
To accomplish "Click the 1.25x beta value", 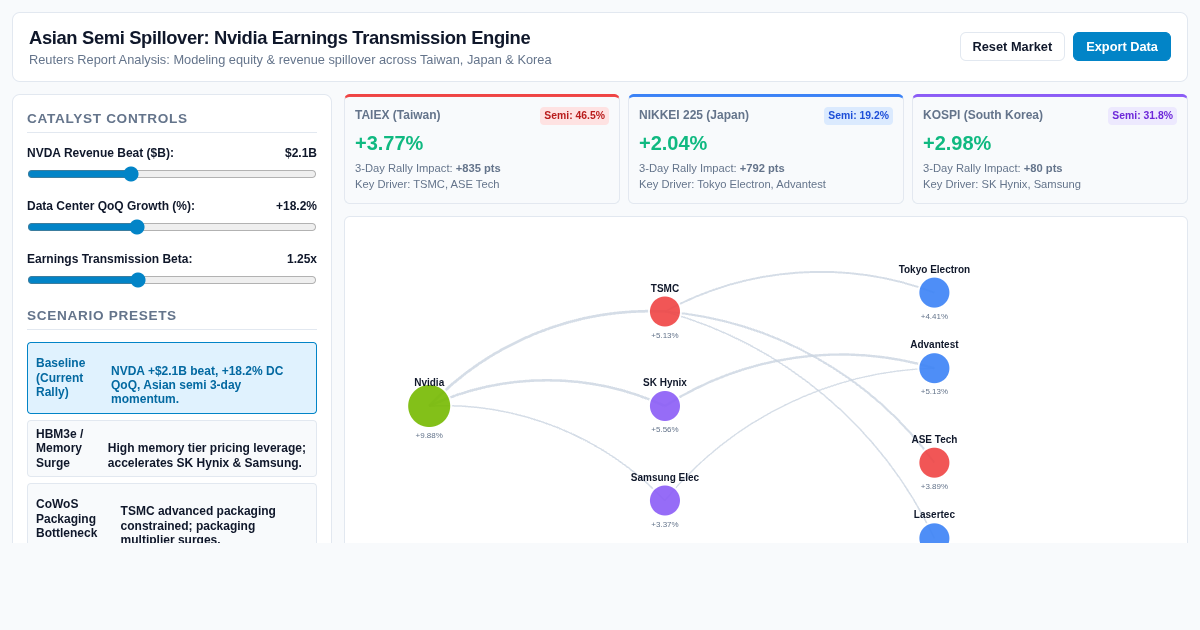I will coord(302,259).
